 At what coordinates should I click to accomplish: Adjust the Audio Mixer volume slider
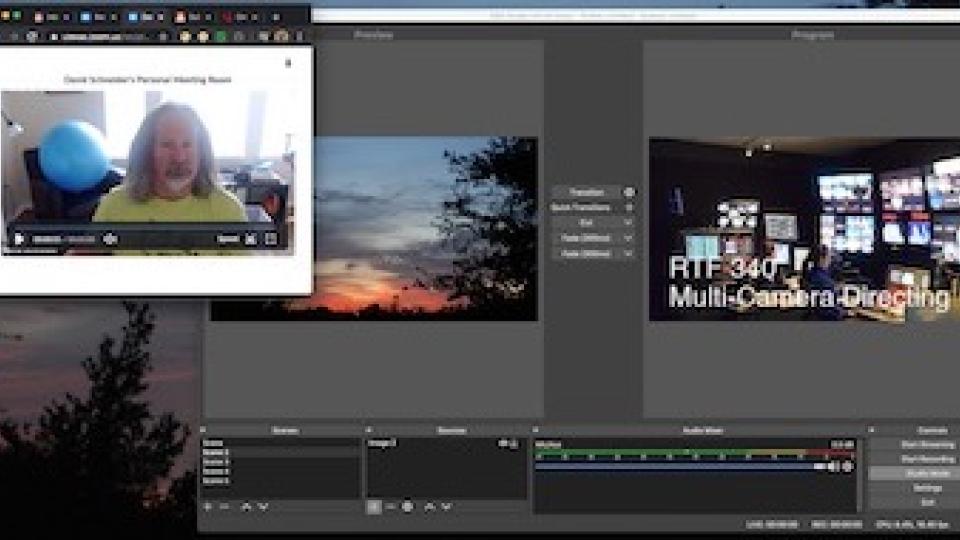680,467
